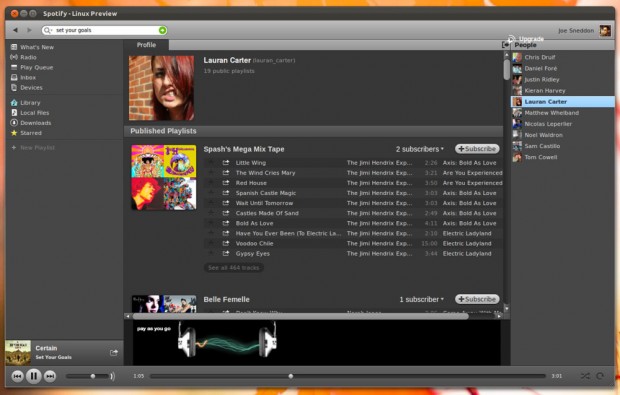Share the Little Wing track
This screenshot has height=395, width=620.
click(226, 163)
